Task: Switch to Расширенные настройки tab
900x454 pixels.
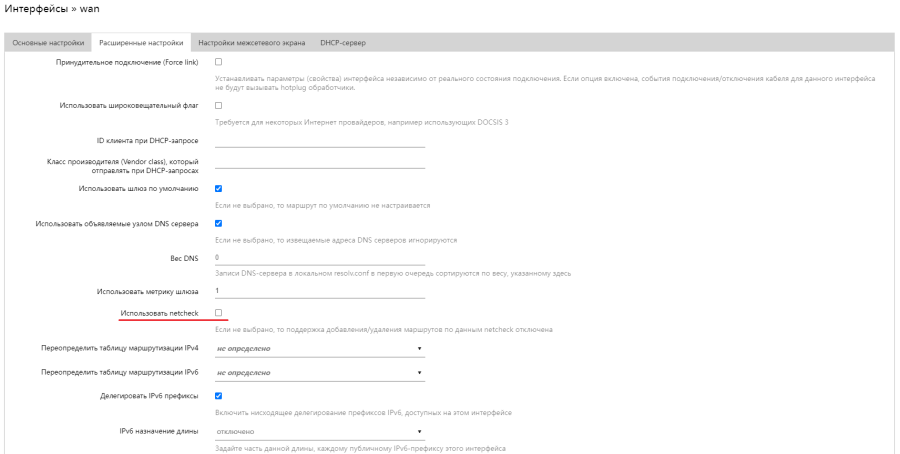Action: [x=141, y=43]
